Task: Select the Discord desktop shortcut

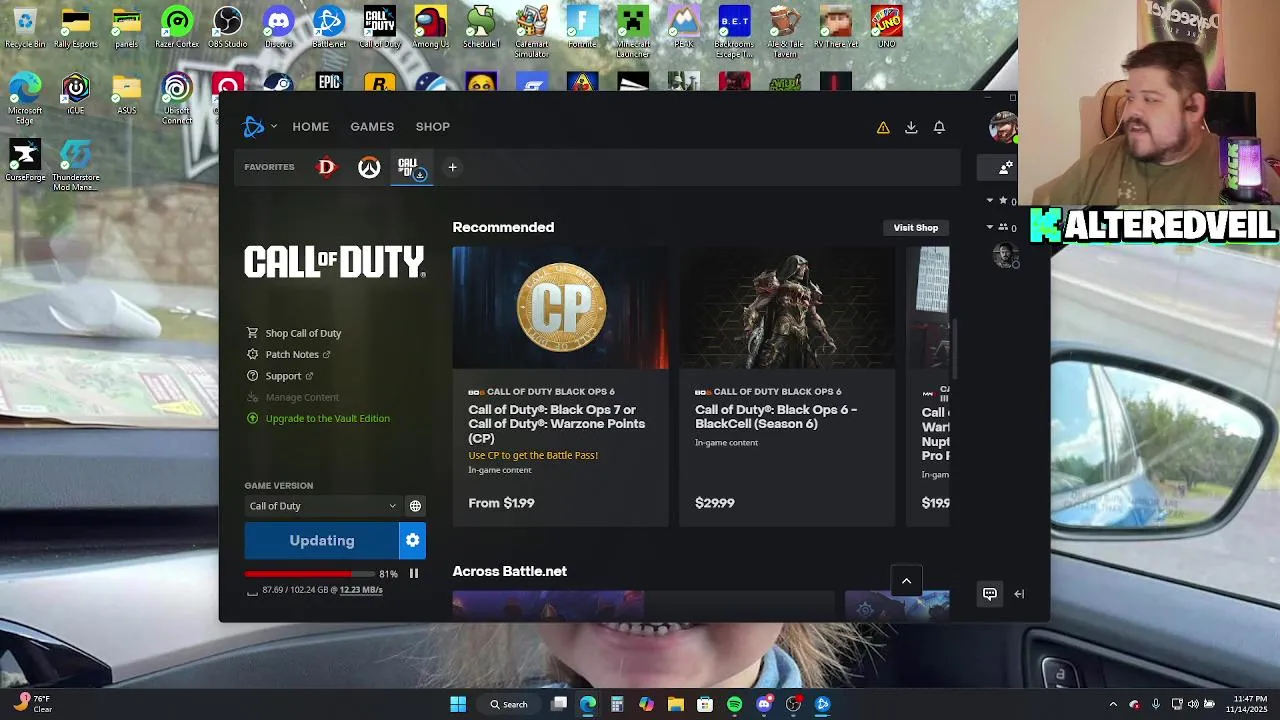Action: [x=279, y=27]
